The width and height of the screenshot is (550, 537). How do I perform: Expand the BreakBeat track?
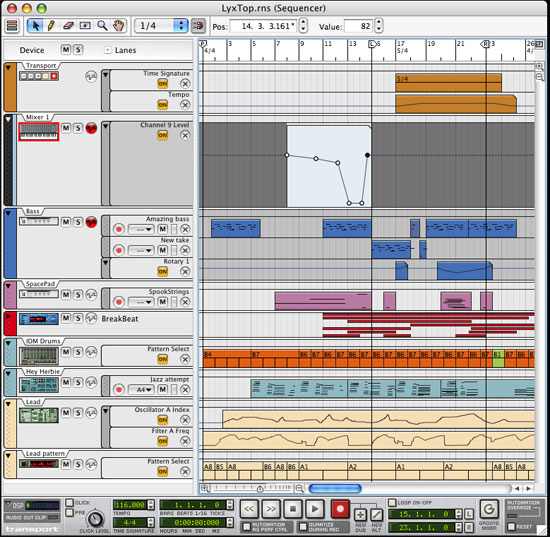[x=8, y=316]
